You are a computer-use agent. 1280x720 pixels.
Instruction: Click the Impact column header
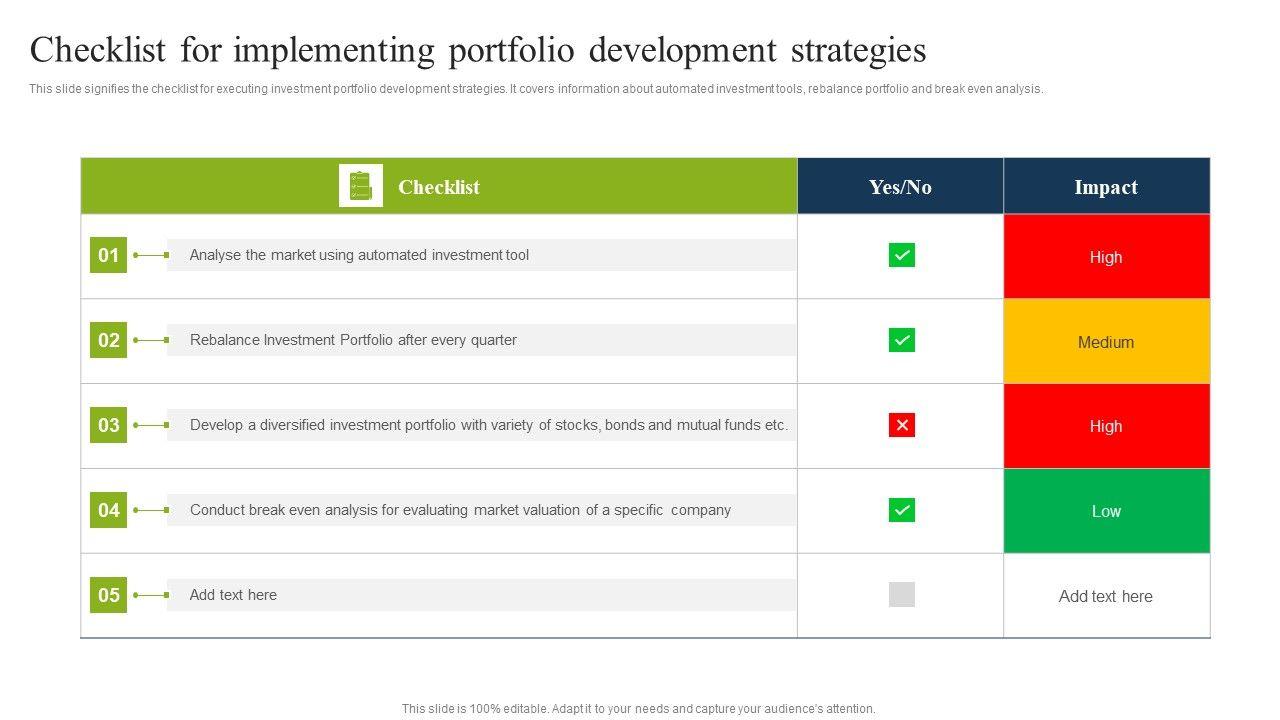1106,187
